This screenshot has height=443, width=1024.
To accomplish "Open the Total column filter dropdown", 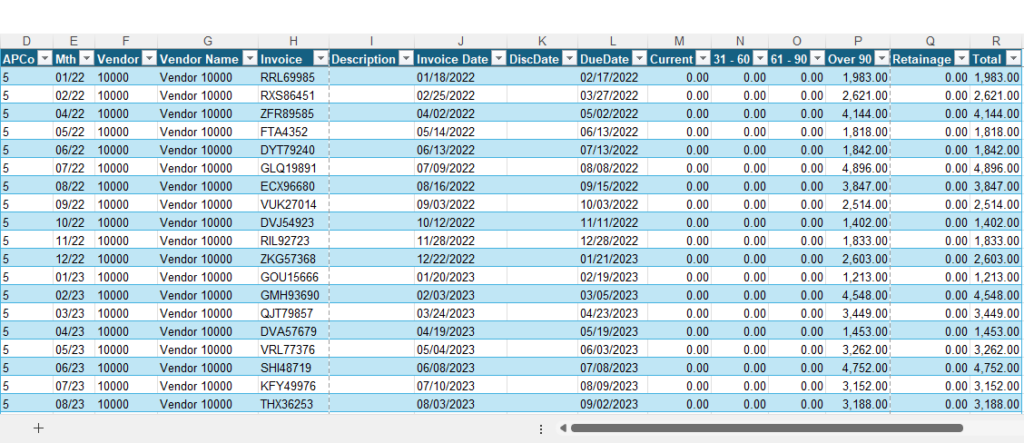I will [1013, 59].
